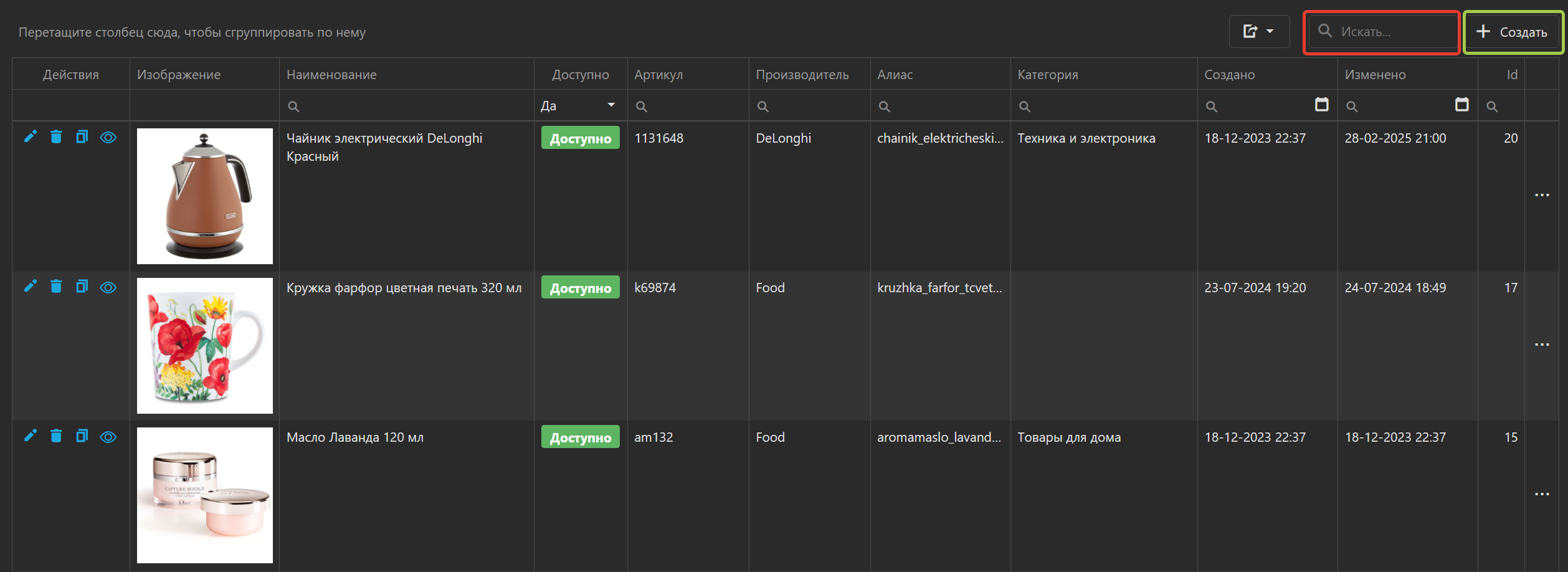1568x572 pixels.
Task: Sort by Артикул column header
Action: click(x=658, y=75)
